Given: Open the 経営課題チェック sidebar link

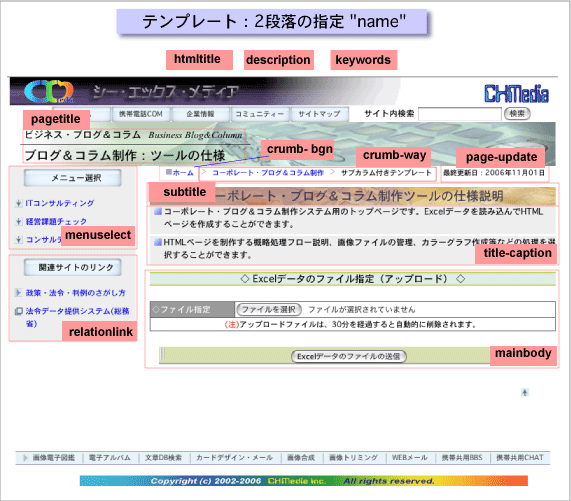Looking at the screenshot, I should (x=56, y=221).
